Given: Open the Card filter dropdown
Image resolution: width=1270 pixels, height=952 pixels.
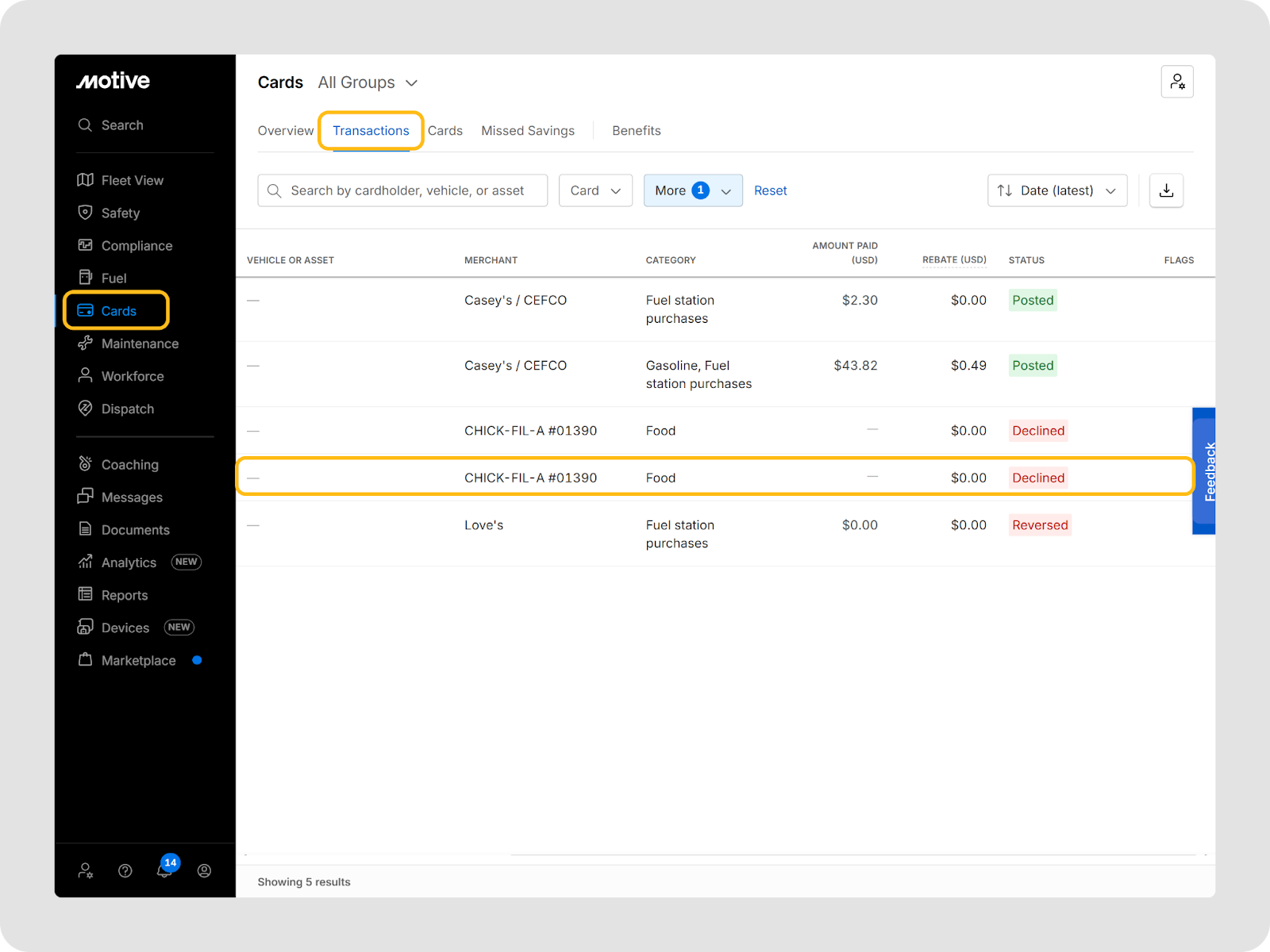Looking at the screenshot, I should click(x=595, y=190).
